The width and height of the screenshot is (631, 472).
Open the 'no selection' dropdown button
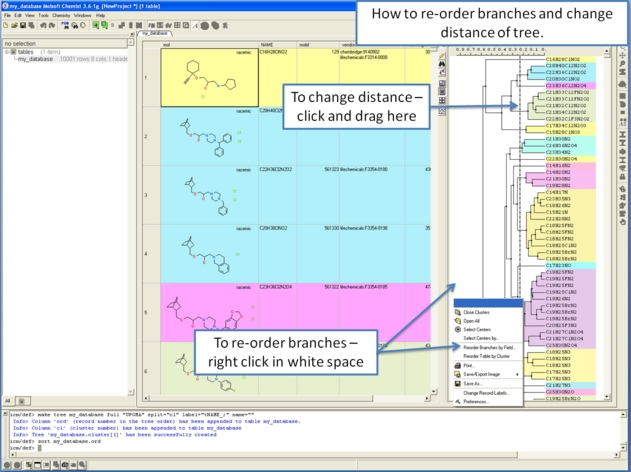[131, 44]
